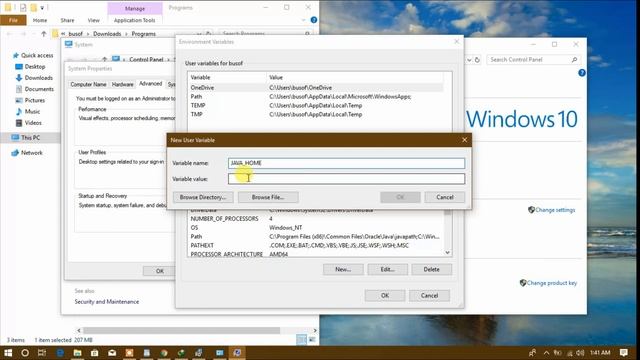Click the Variable name input field
Image resolution: width=640 pixels, height=360 pixels.
coord(346,163)
